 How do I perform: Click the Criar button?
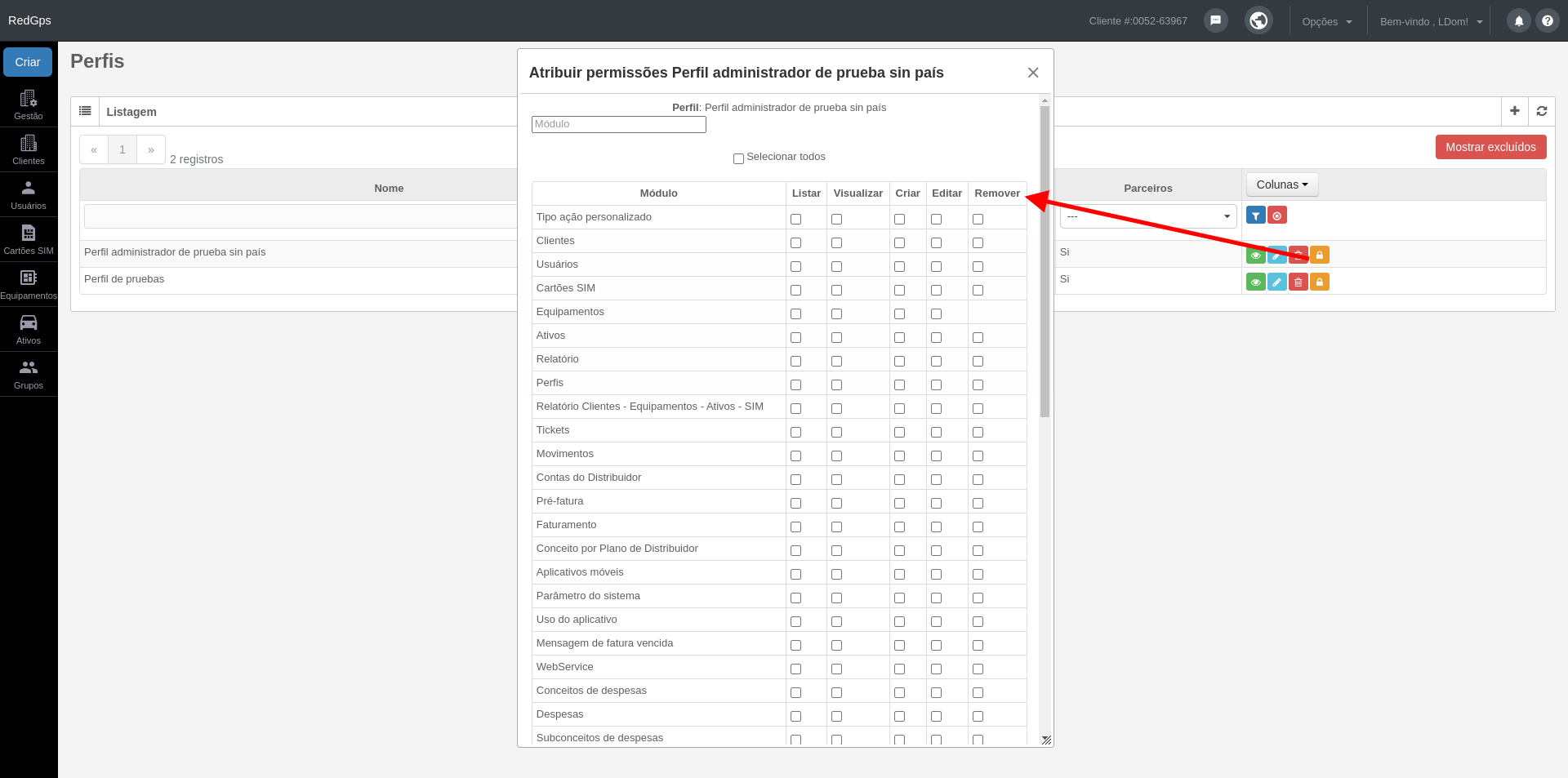point(28,62)
